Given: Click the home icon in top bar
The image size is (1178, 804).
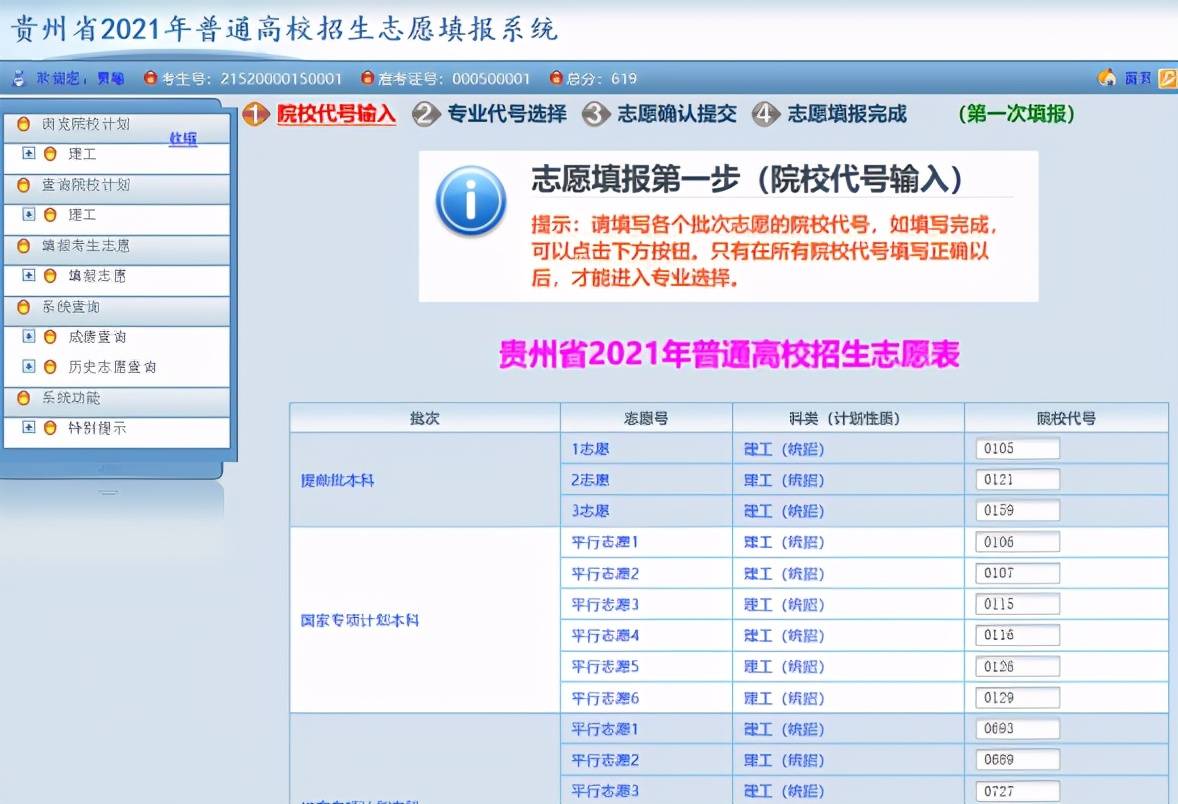Looking at the screenshot, I should point(1107,78).
